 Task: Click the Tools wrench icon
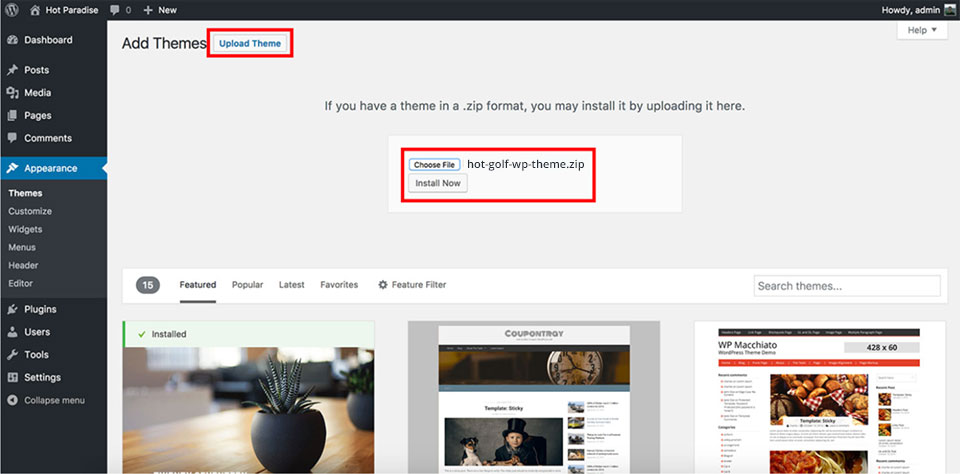click(x=12, y=355)
